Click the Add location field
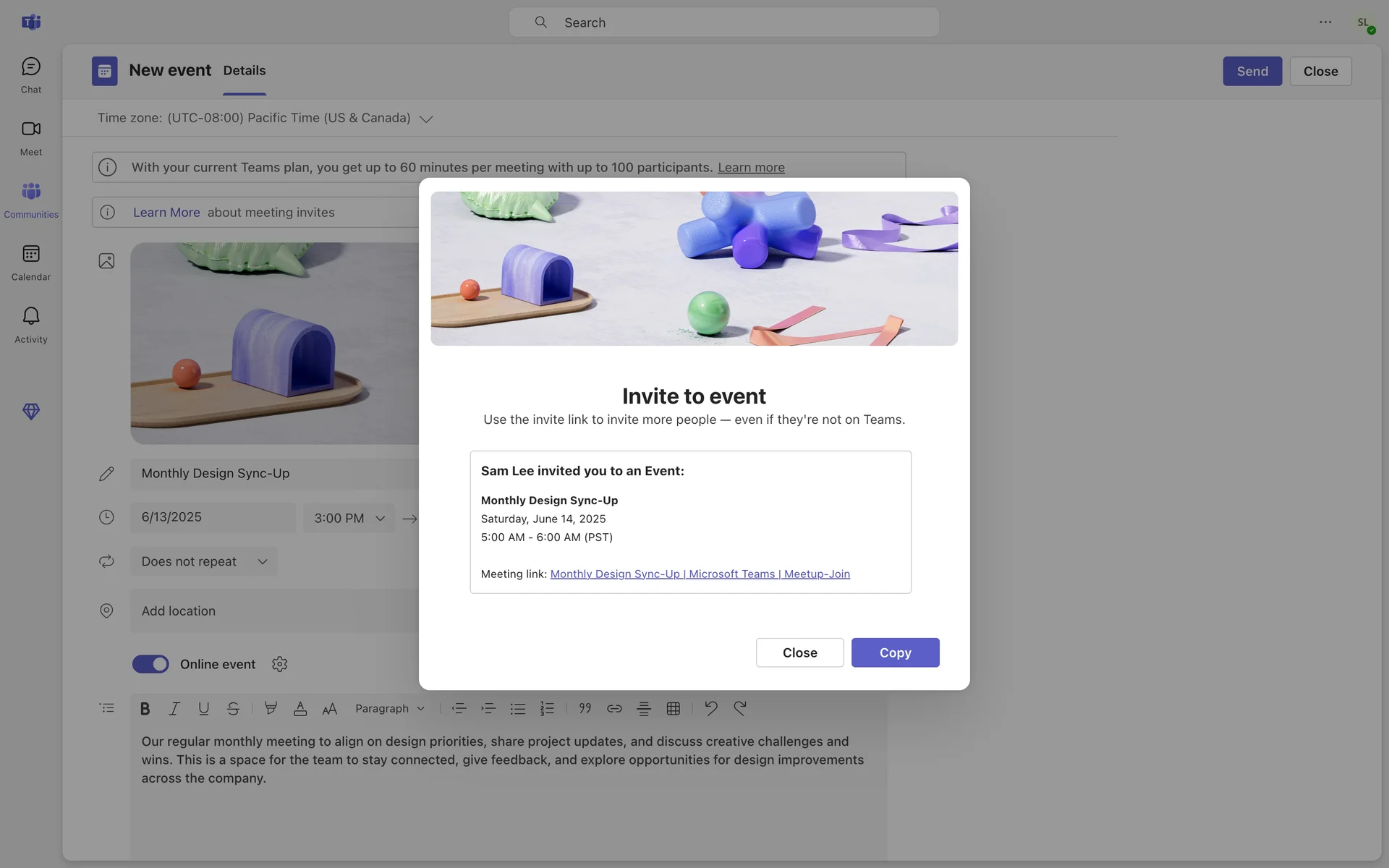 click(275, 611)
